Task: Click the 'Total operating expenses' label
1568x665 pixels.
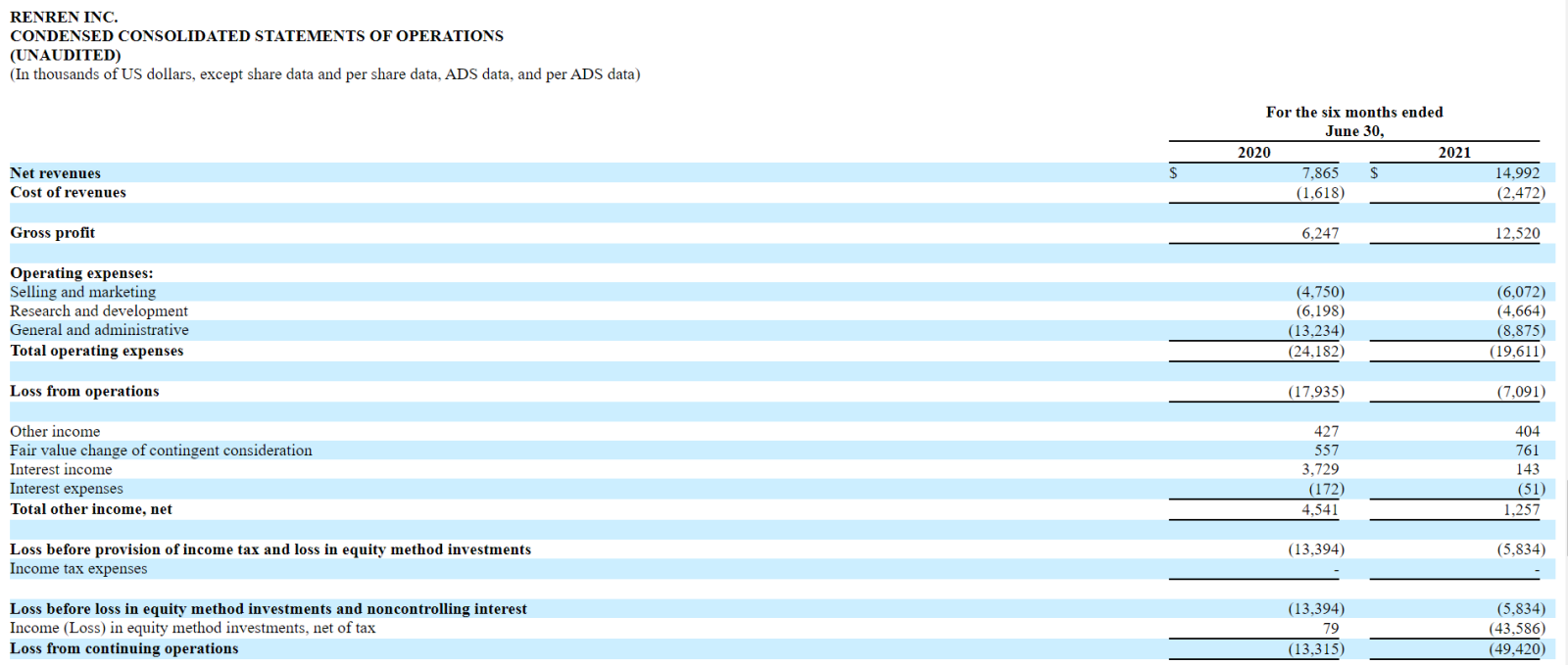Action: [97, 351]
